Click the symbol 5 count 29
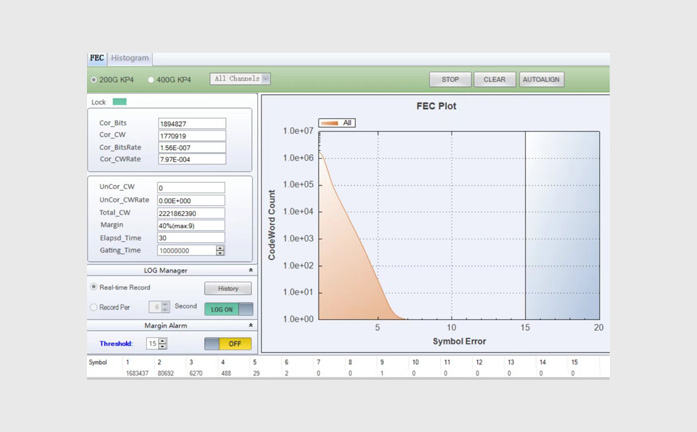The height and width of the screenshot is (432, 697). [x=256, y=373]
